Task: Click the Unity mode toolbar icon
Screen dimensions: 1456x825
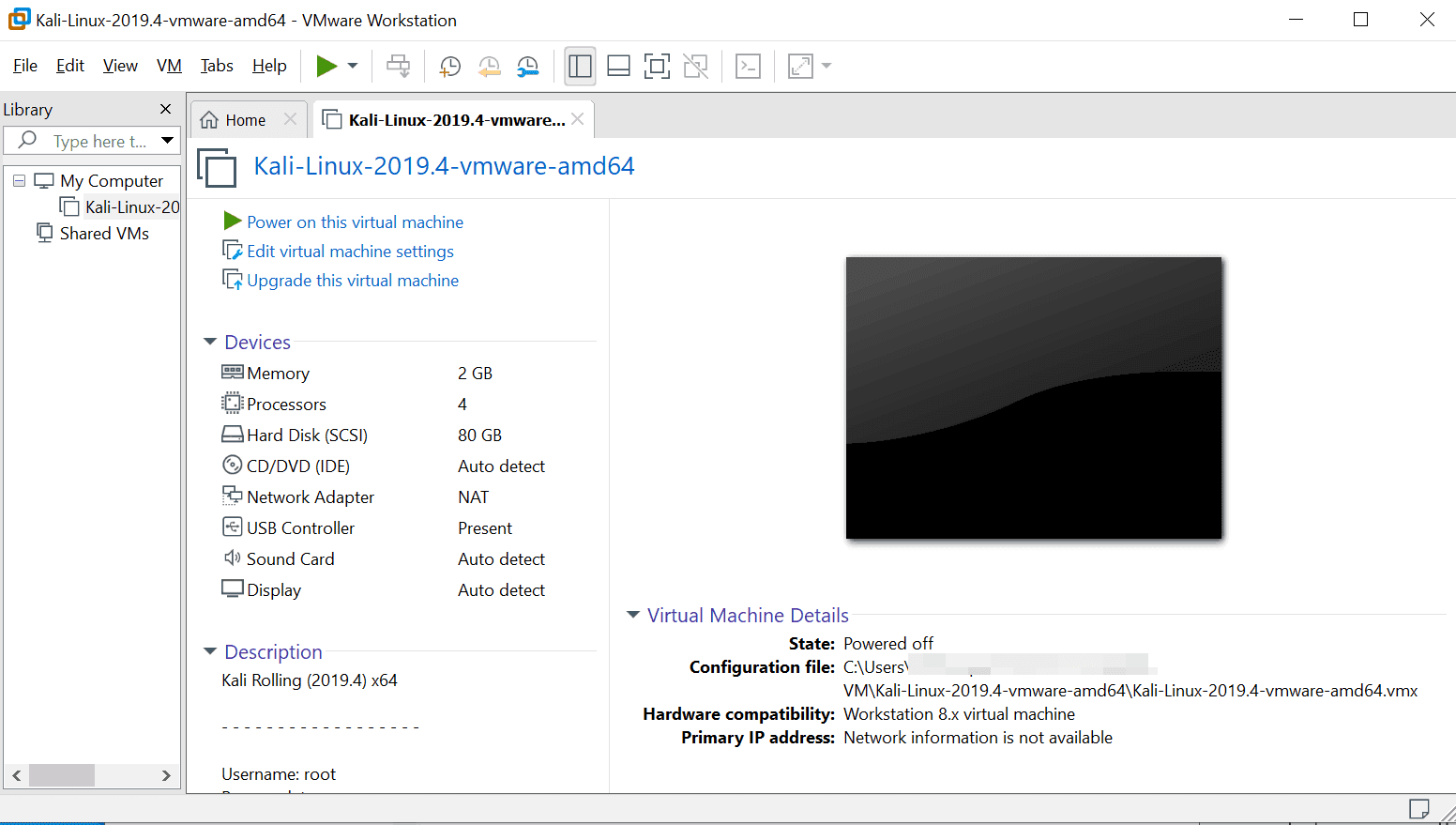Action: pyautogui.click(x=695, y=66)
